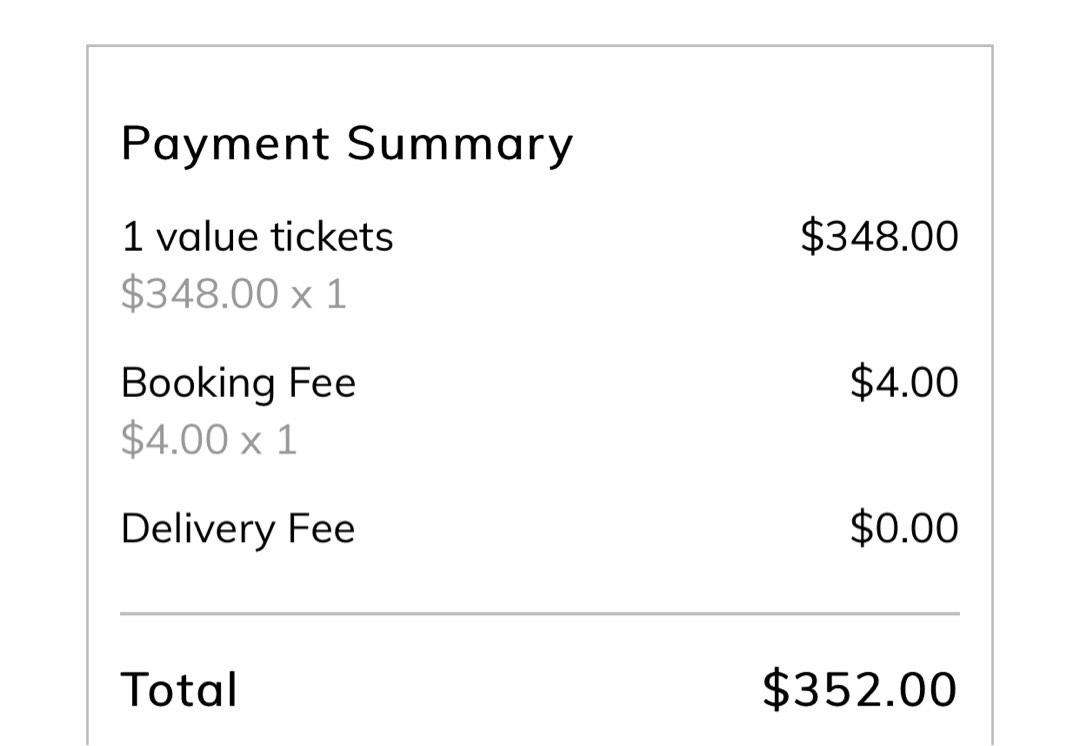Click the left border of the summary card
The image size is (1080, 746).
click(x=87, y=395)
